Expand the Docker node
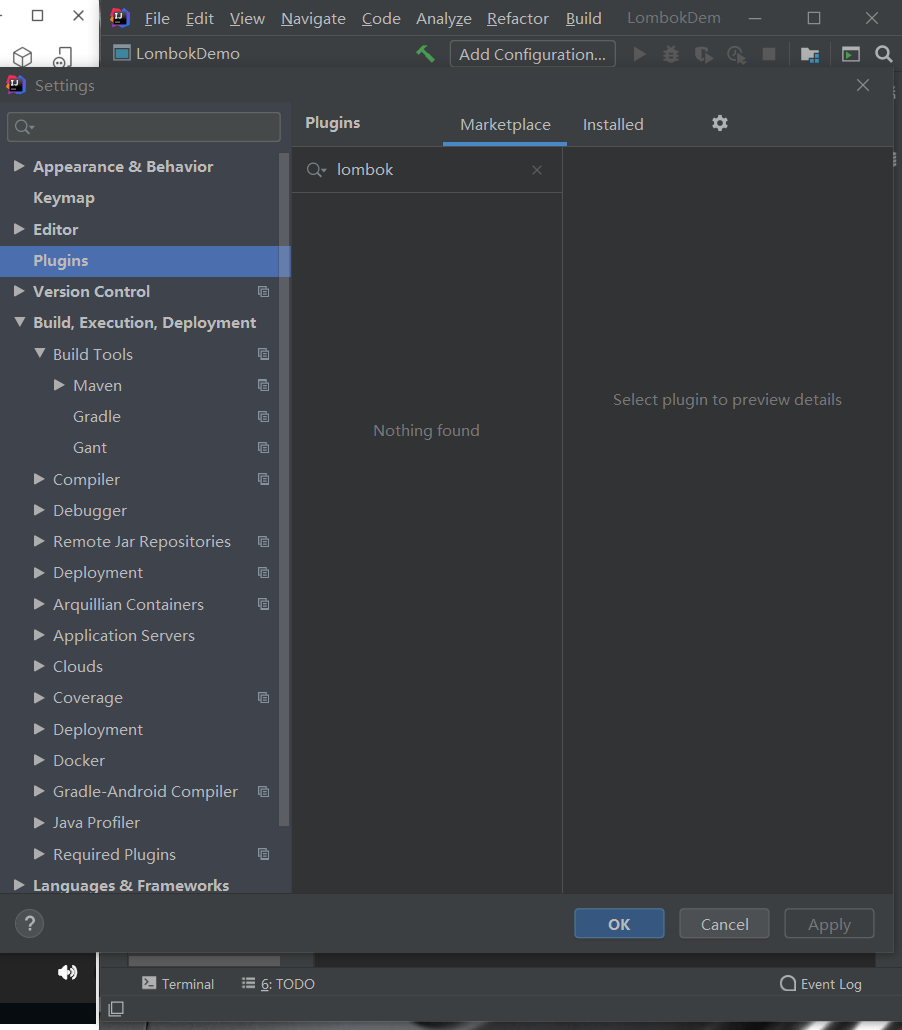Viewport: 902px width, 1030px height. click(39, 760)
